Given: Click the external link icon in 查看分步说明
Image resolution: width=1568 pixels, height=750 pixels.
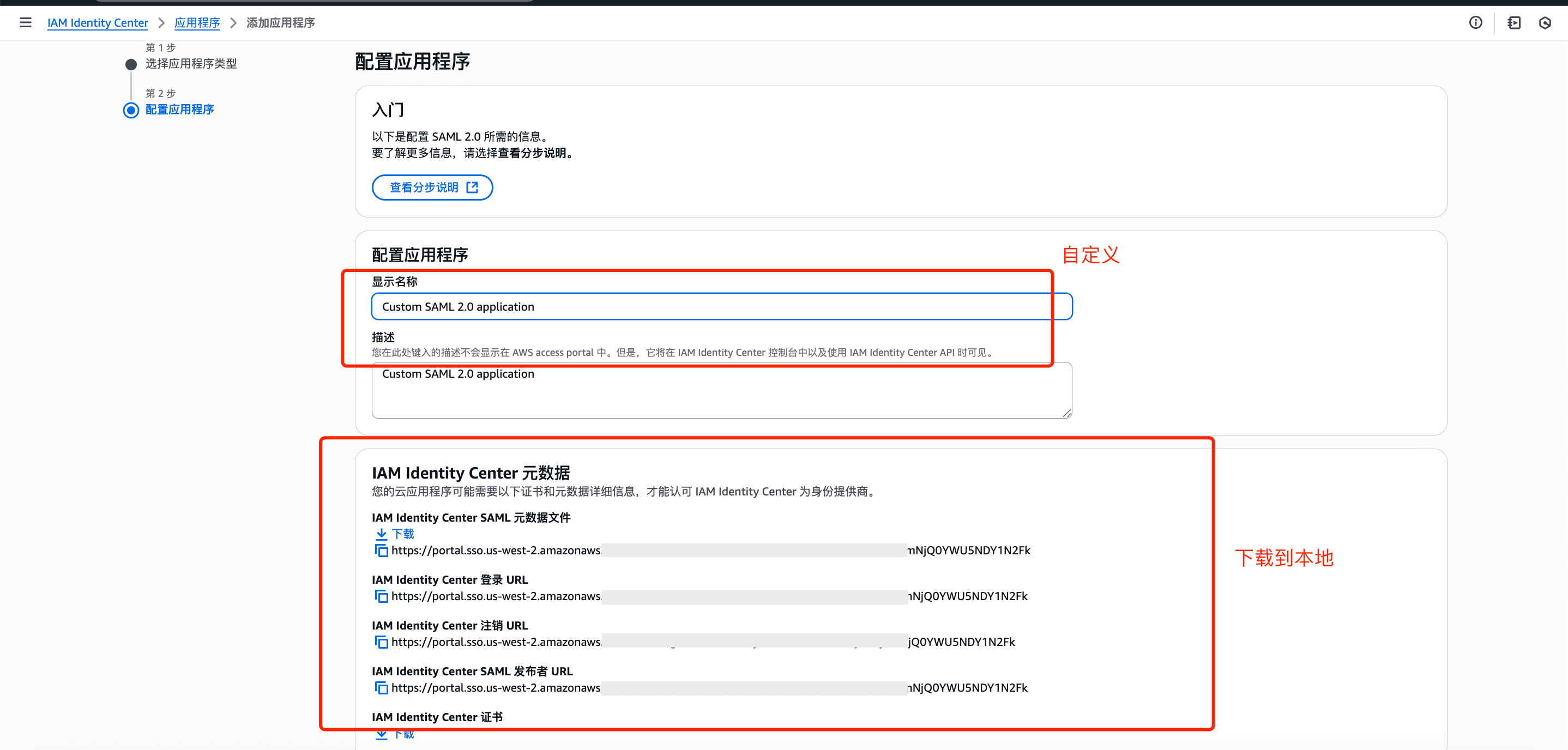Looking at the screenshot, I should 472,187.
